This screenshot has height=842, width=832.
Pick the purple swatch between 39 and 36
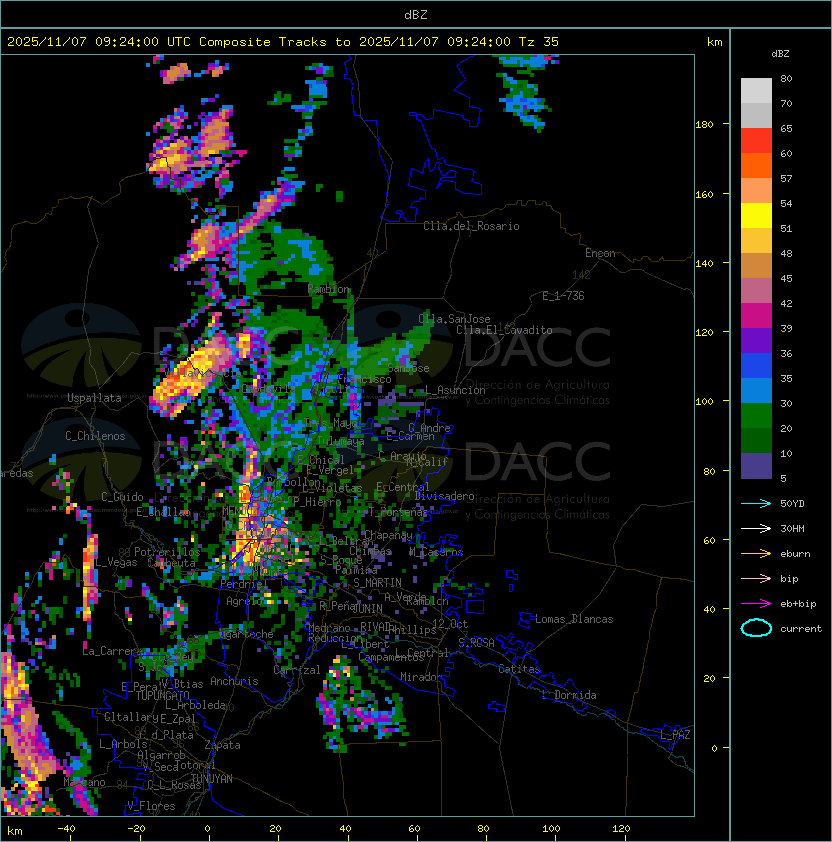(756, 340)
